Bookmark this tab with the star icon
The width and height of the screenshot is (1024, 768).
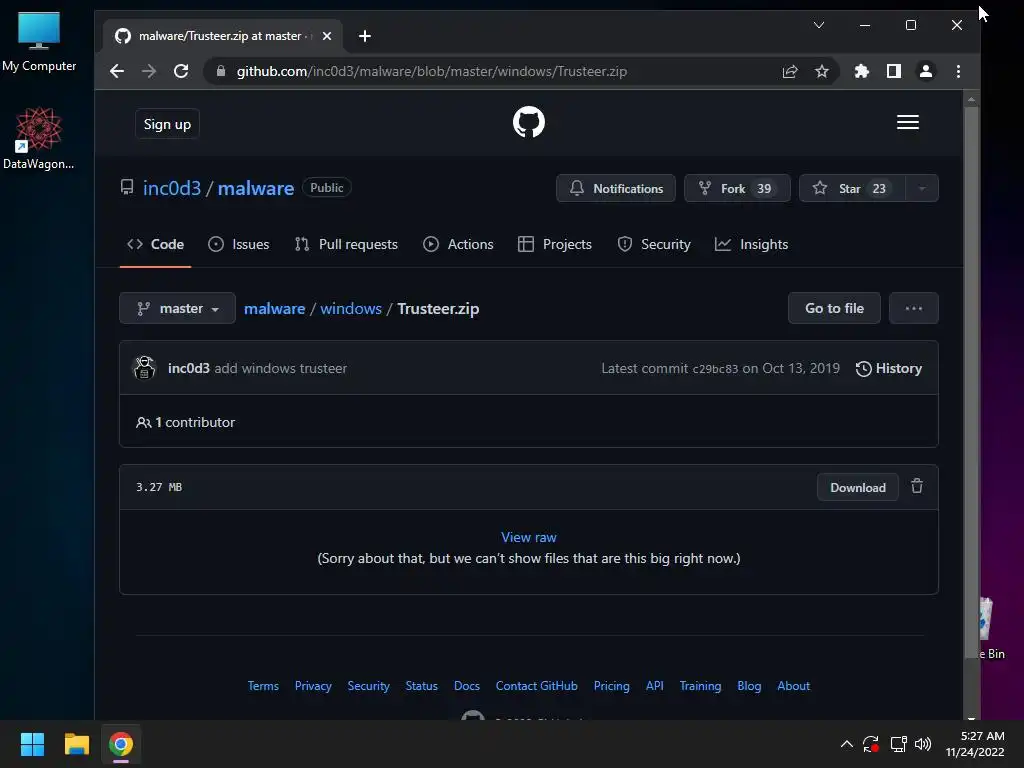pyautogui.click(x=822, y=71)
